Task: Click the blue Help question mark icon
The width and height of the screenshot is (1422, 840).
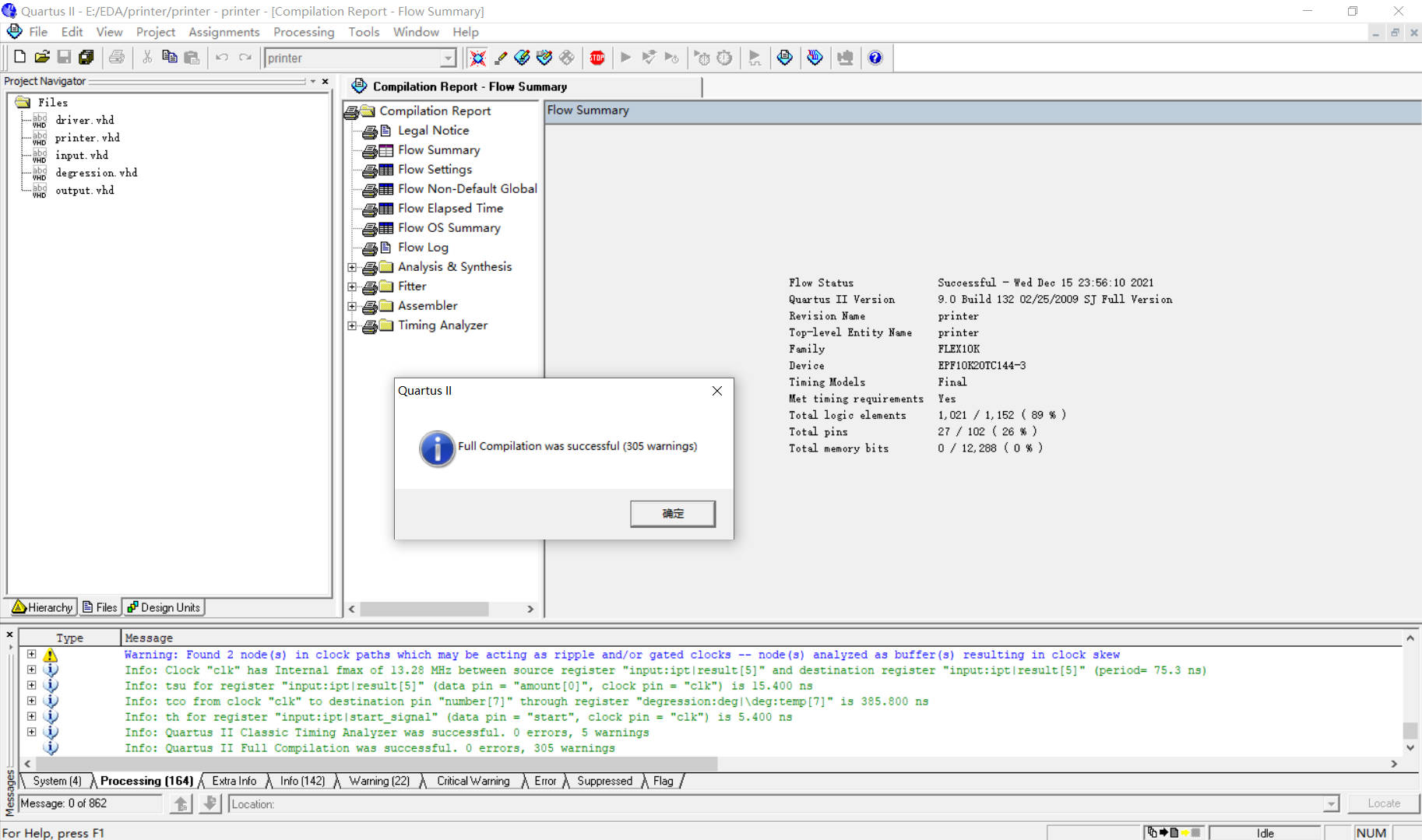Action: 875,58
